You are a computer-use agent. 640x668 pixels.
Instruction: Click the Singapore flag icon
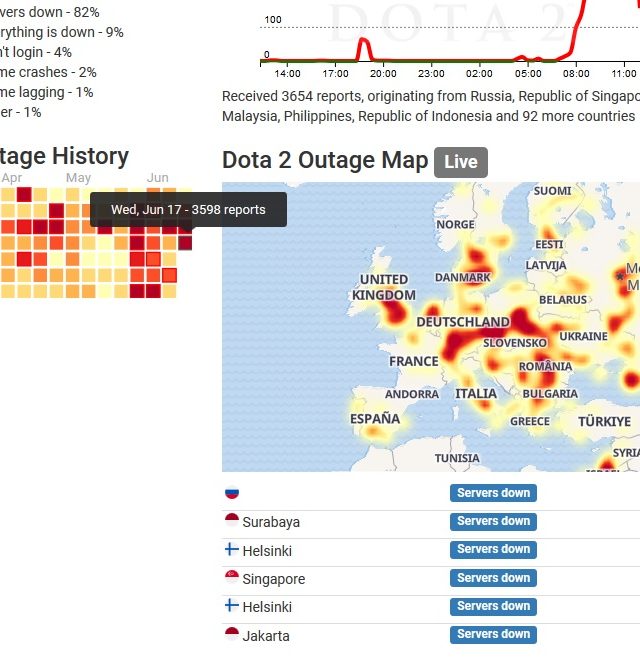[232, 578]
